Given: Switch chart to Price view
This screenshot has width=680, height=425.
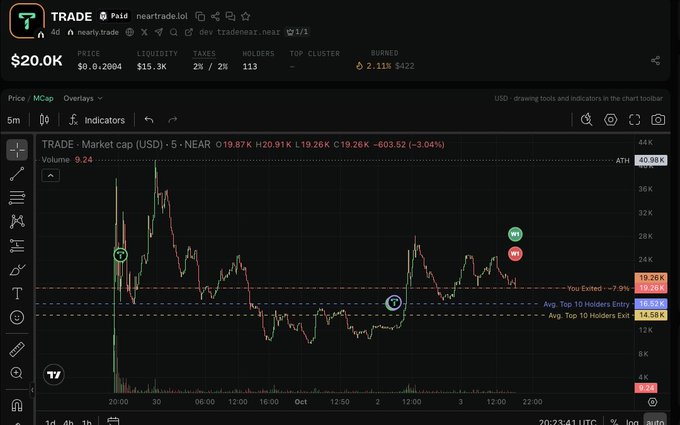Looking at the screenshot, I should pyautogui.click(x=16, y=98).
